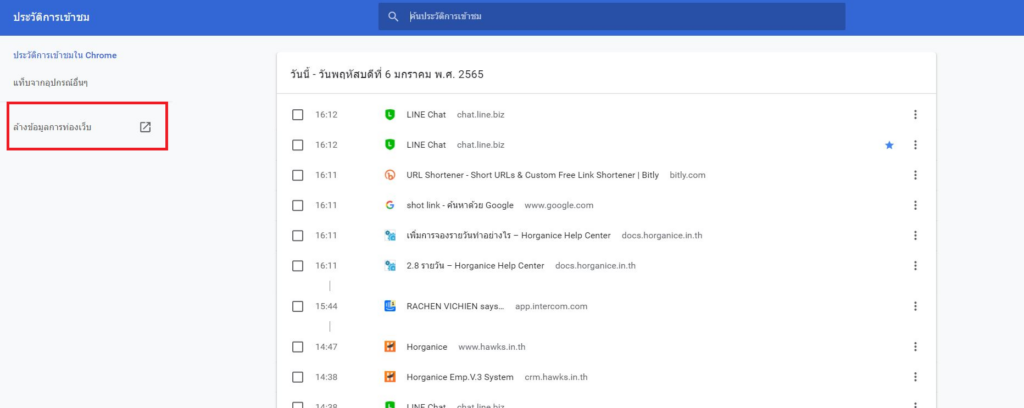1024x408 pixels.
Task: Click the crm.hawks.in.th domain text
Action: click(556, 377)
